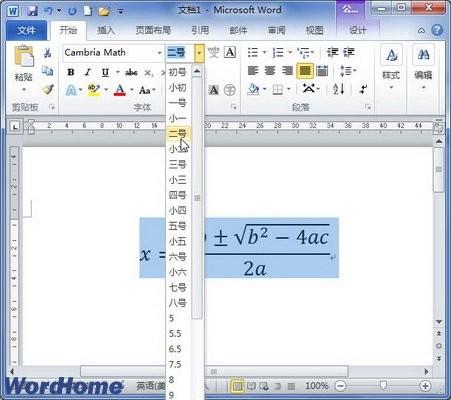This screenshot has width=451, height=400.
Task: Select font size 五号 from list
Action: point(179,226)
